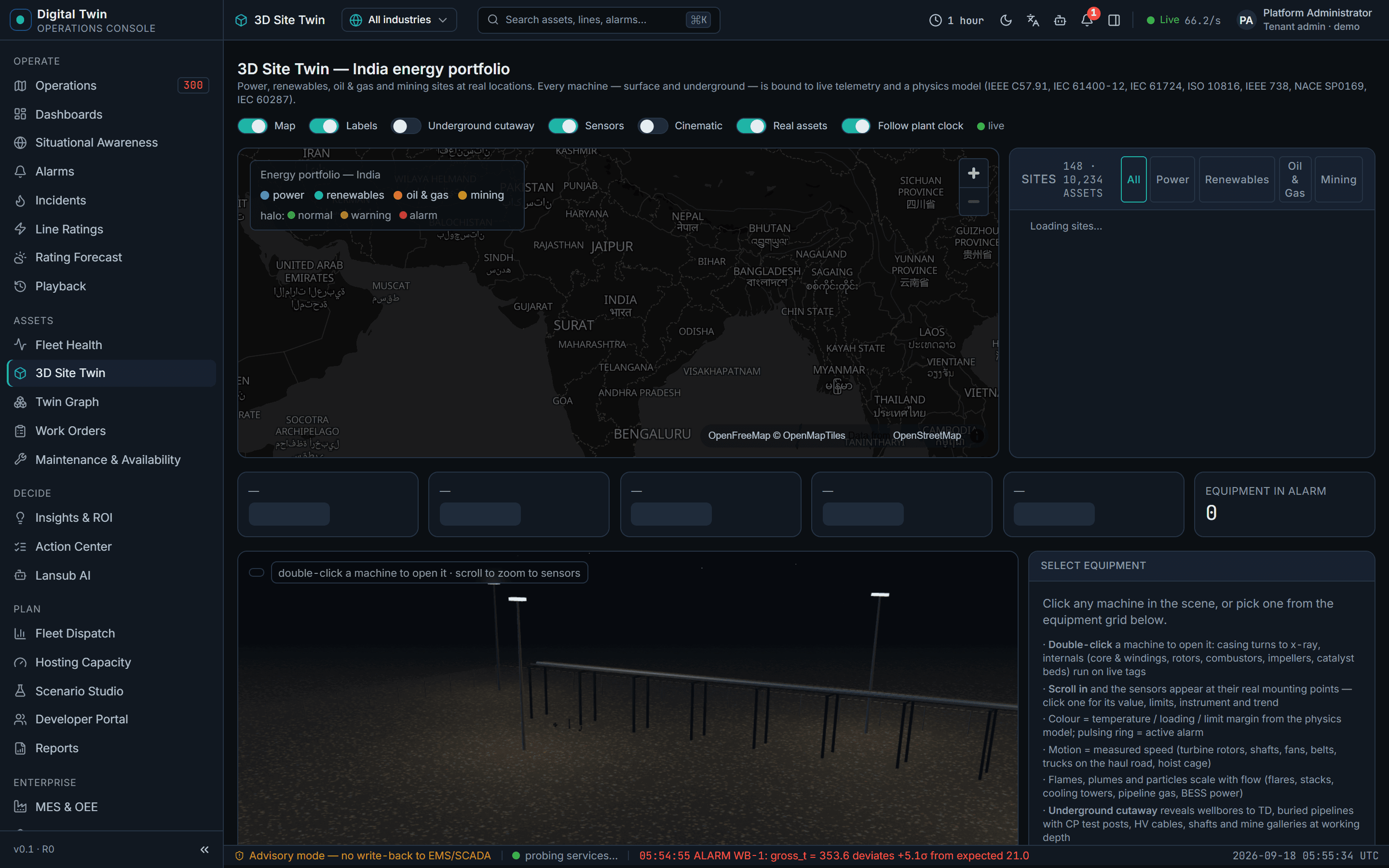1389x868 pixels.
Task: Open Situational Awareness globe icon
Action: (x=21, y=142)
